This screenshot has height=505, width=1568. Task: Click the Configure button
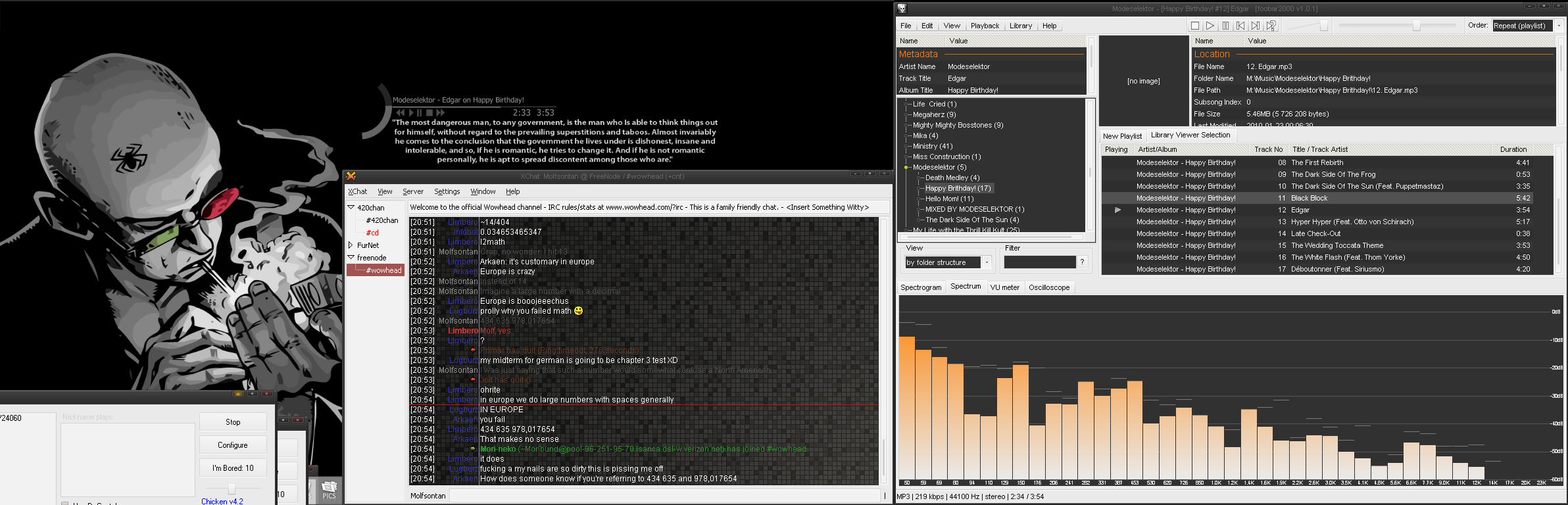[233, 445]
